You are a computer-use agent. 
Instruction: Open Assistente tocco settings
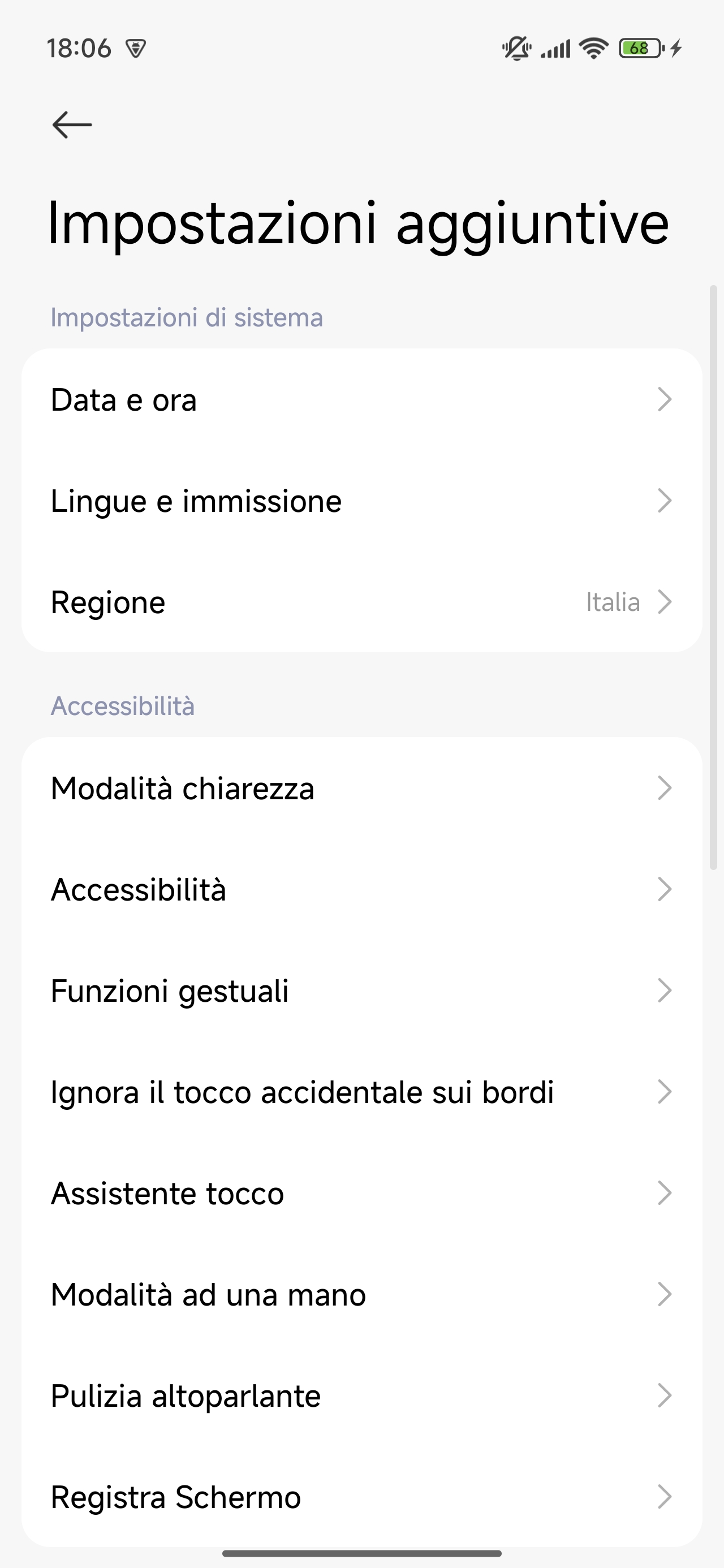361,1193
